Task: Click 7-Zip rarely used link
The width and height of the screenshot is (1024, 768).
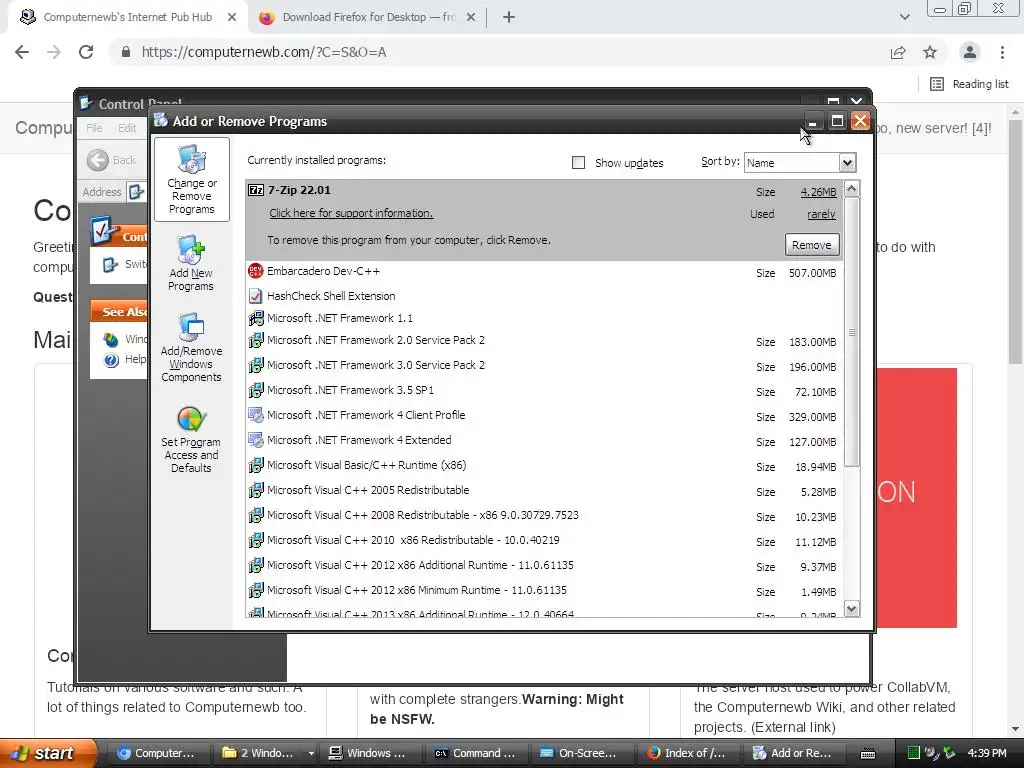Action: [x=821, y=214]
